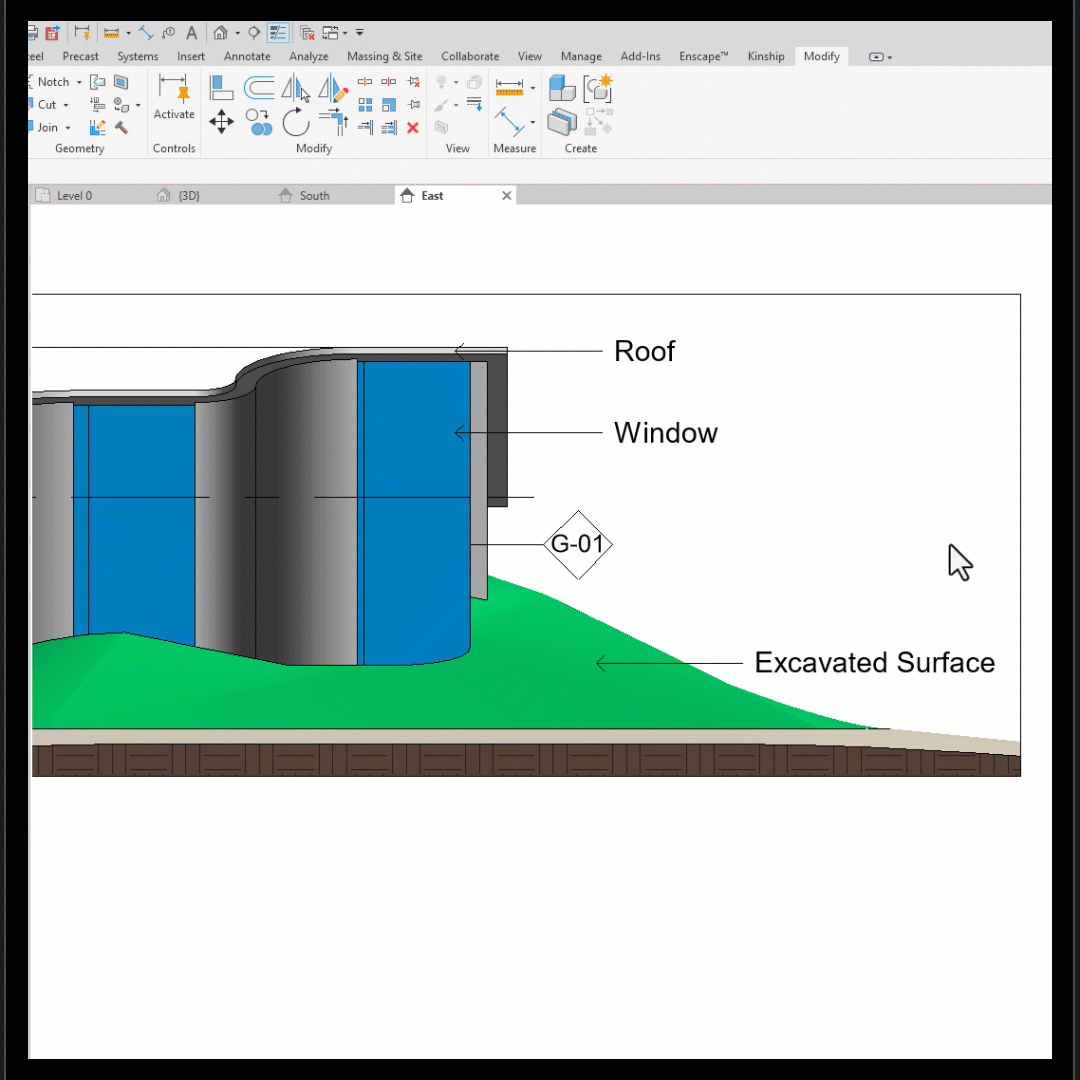Click the red Delete X icon
The image size is (1080, 1080).
(413, 127)
